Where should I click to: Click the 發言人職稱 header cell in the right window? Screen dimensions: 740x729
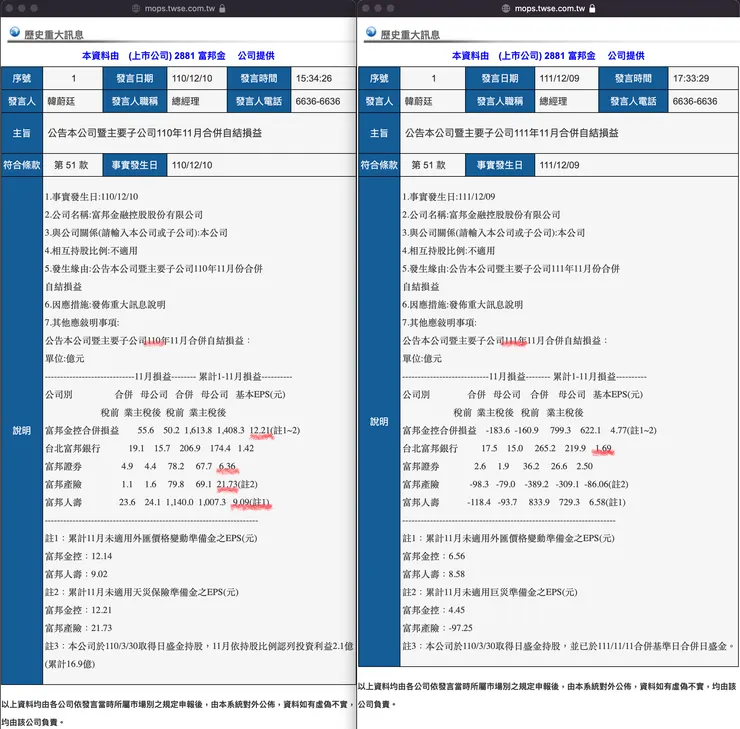coord(500,101)
